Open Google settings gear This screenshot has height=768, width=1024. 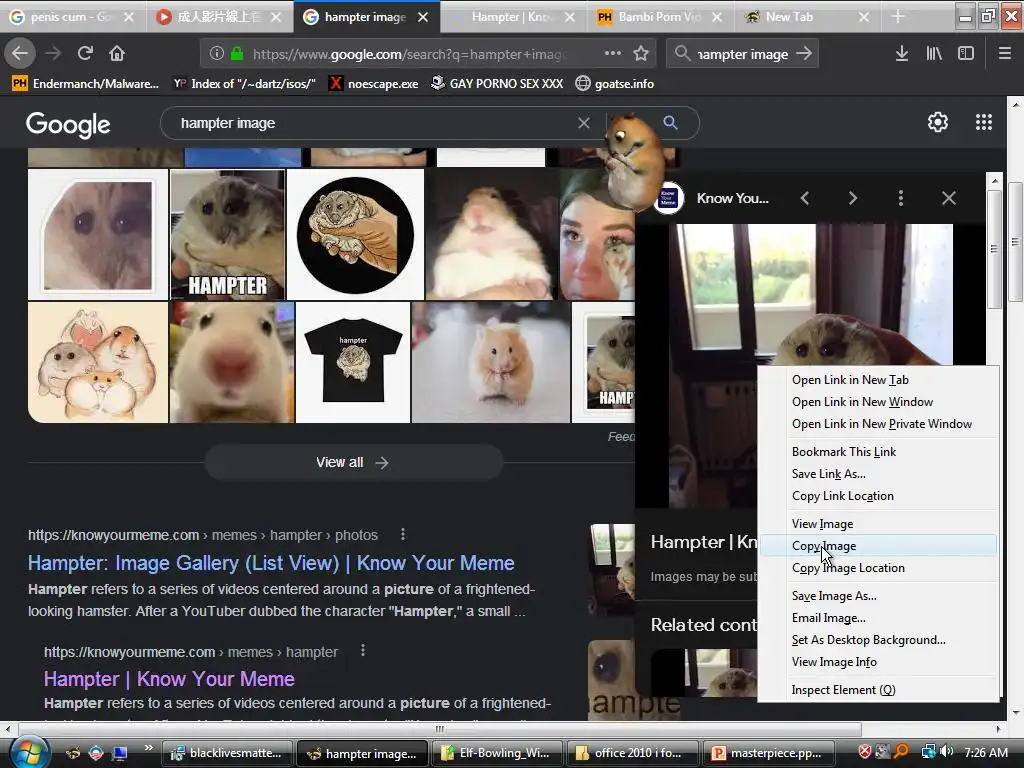tap(938, 122)
